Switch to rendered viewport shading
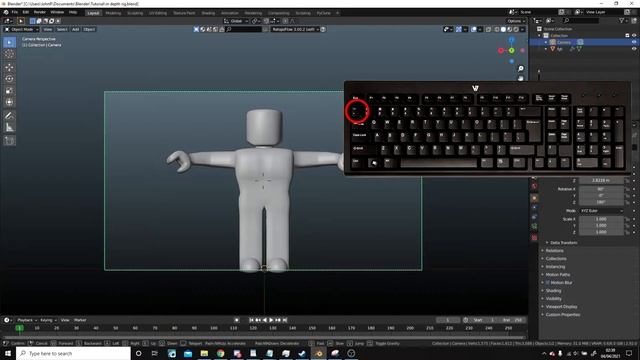This screenshot has width=640, height=360. pyautogui.click(x=516, y=29)
